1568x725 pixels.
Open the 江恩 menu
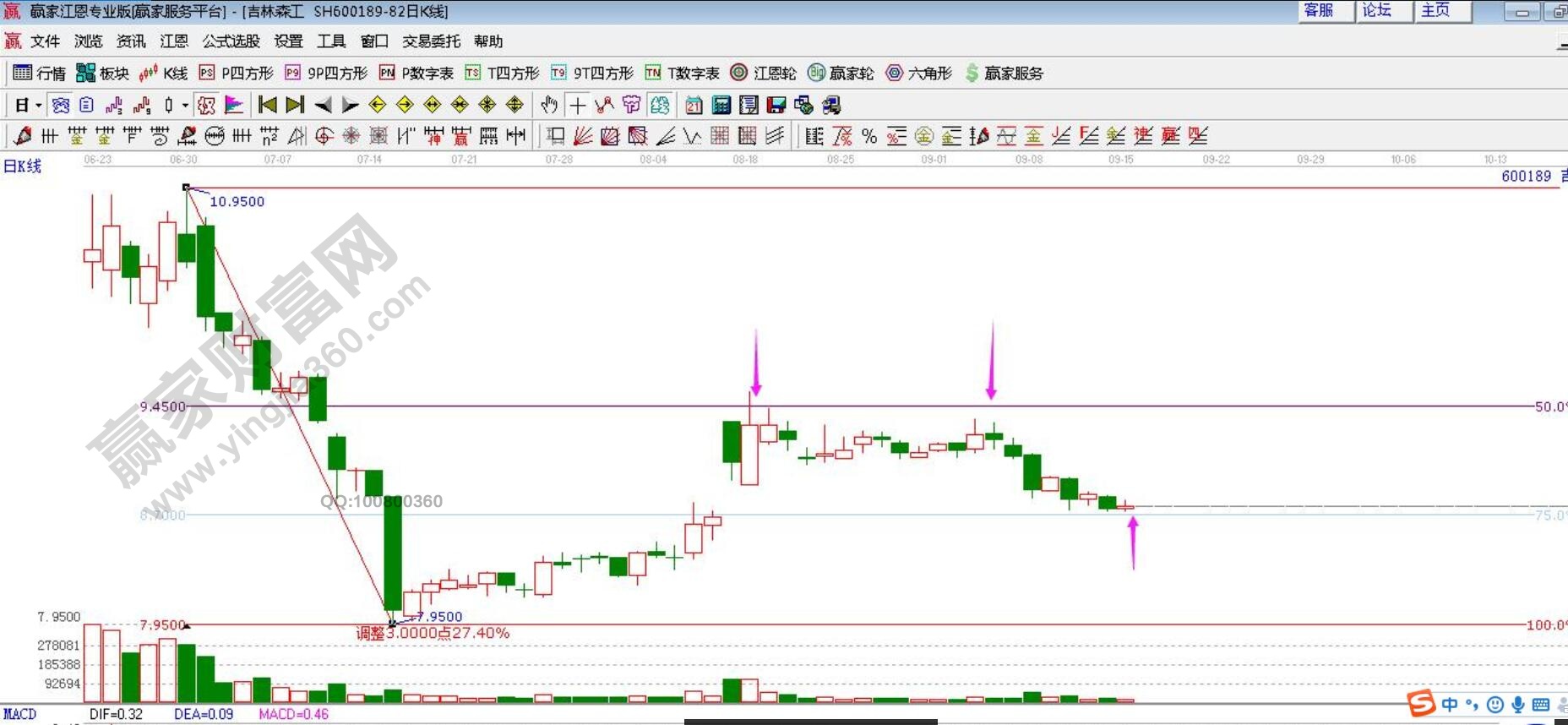tap(174, 41)
